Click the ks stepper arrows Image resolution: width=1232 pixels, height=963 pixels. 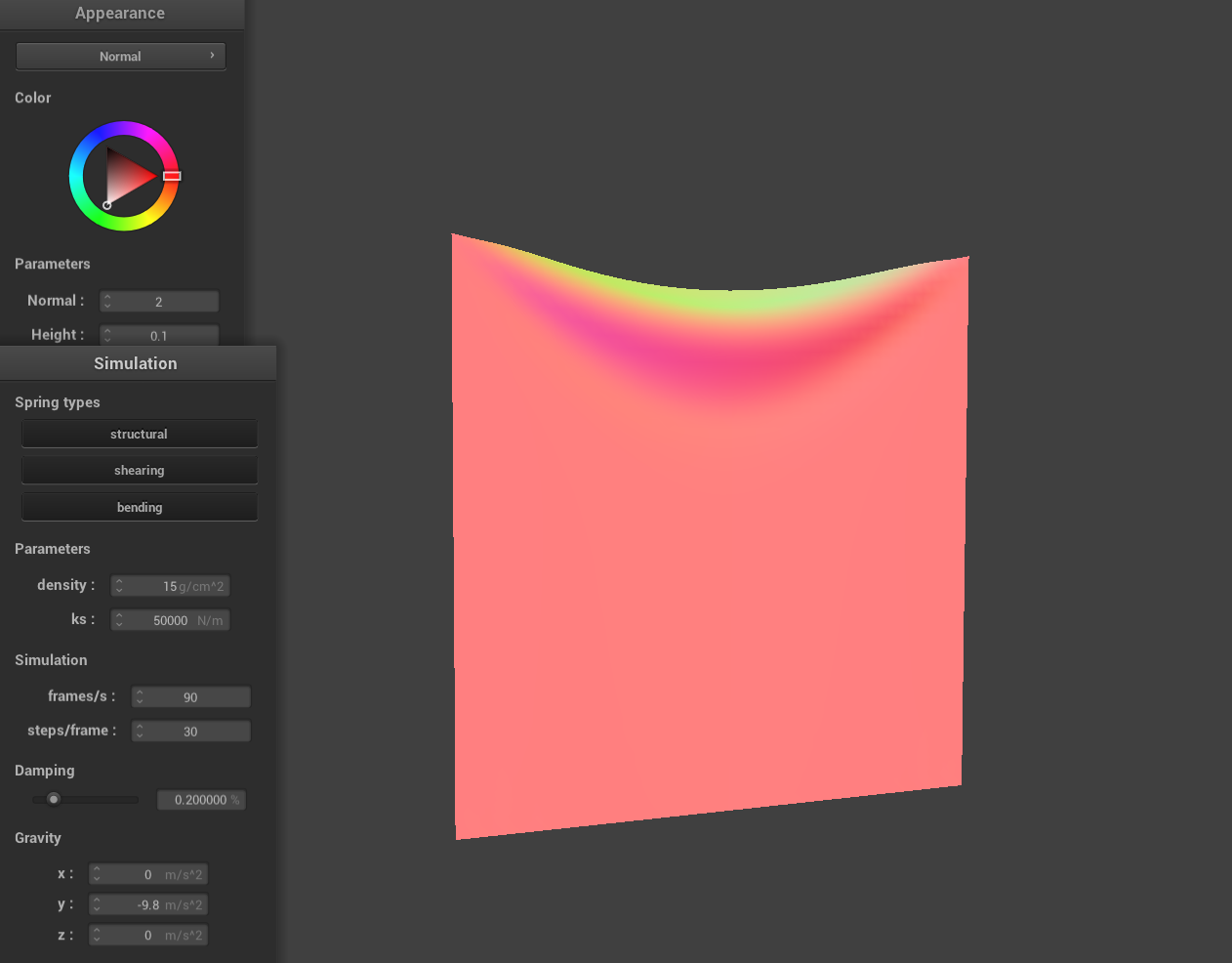point(119,620)
